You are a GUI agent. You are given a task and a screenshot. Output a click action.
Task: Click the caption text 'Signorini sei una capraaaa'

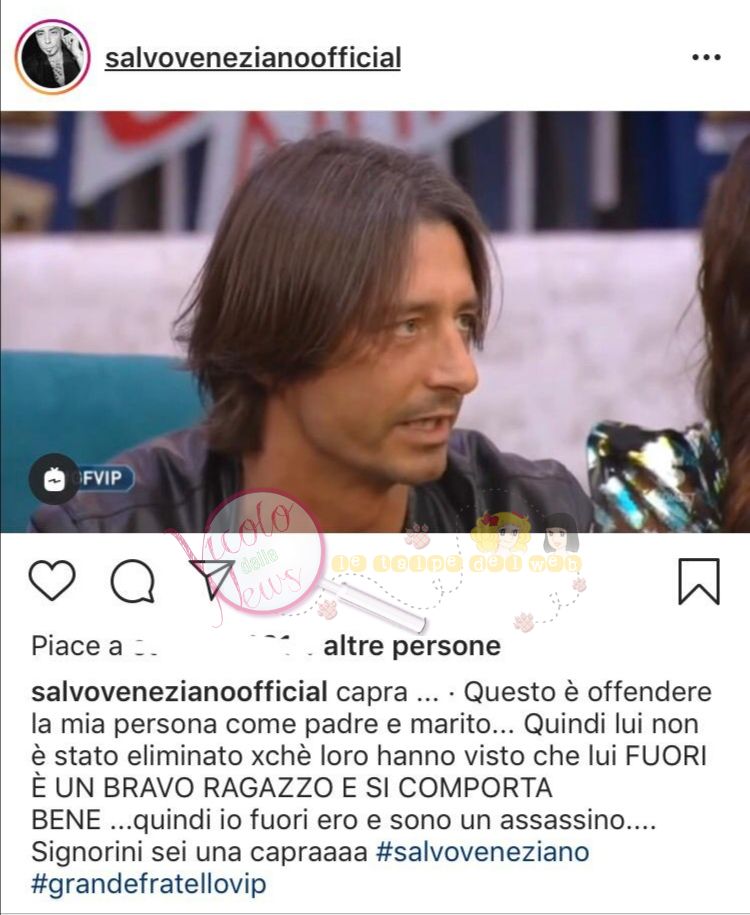point(199,852)
